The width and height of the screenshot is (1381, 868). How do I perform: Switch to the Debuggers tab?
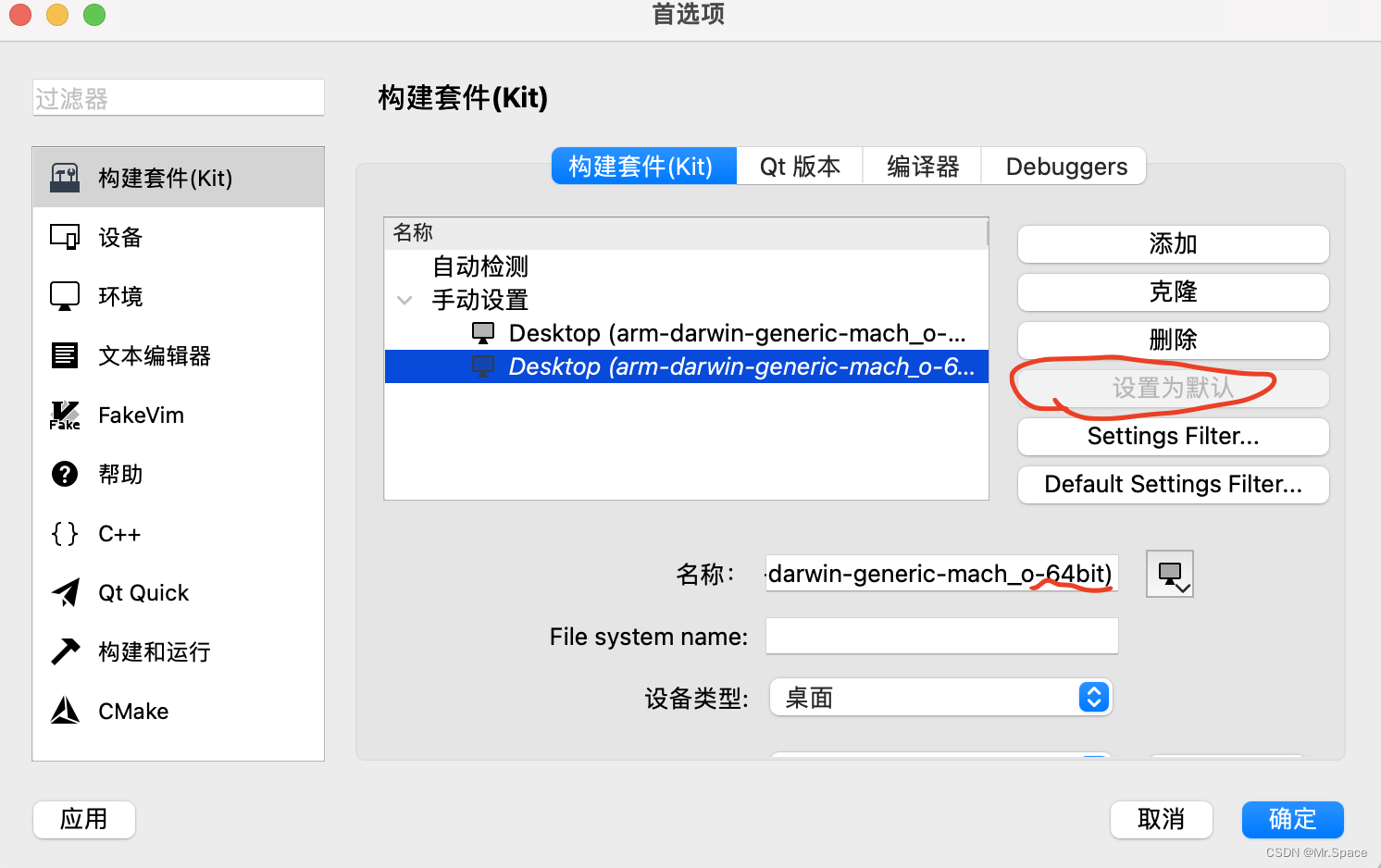point(1064,167)
